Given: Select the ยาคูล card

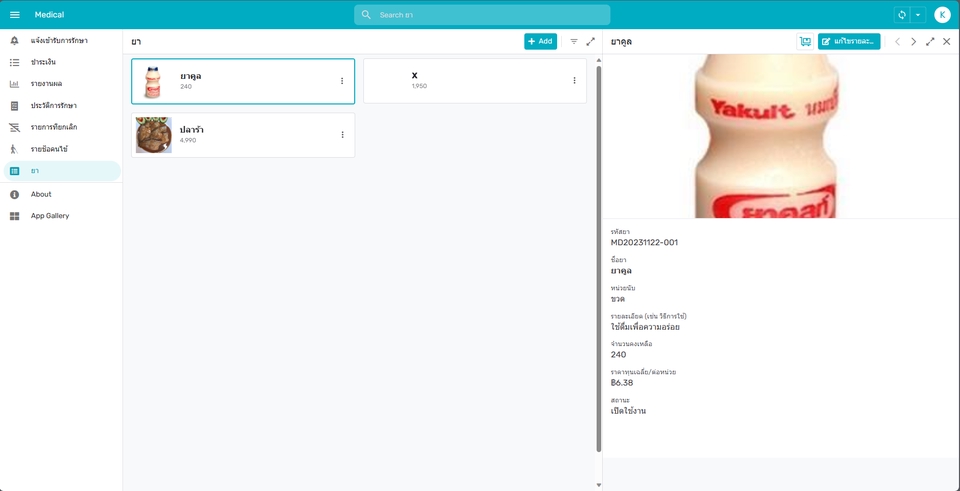Looking at the screenshot, I should (243, 81).
